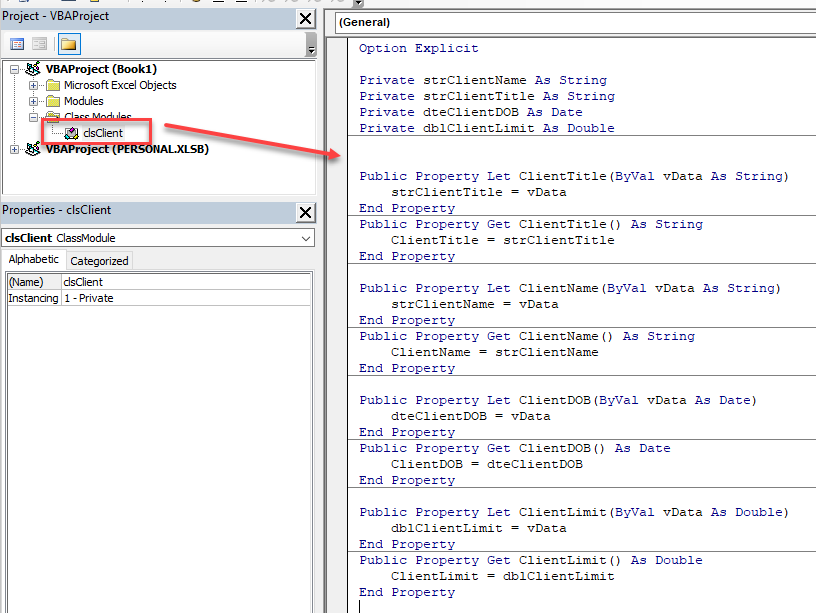Viewport: 816px width, 613px height.
Task: Click the Property Let ClientName declaration line
Action: pyautogui.click(x=570, y=288)
